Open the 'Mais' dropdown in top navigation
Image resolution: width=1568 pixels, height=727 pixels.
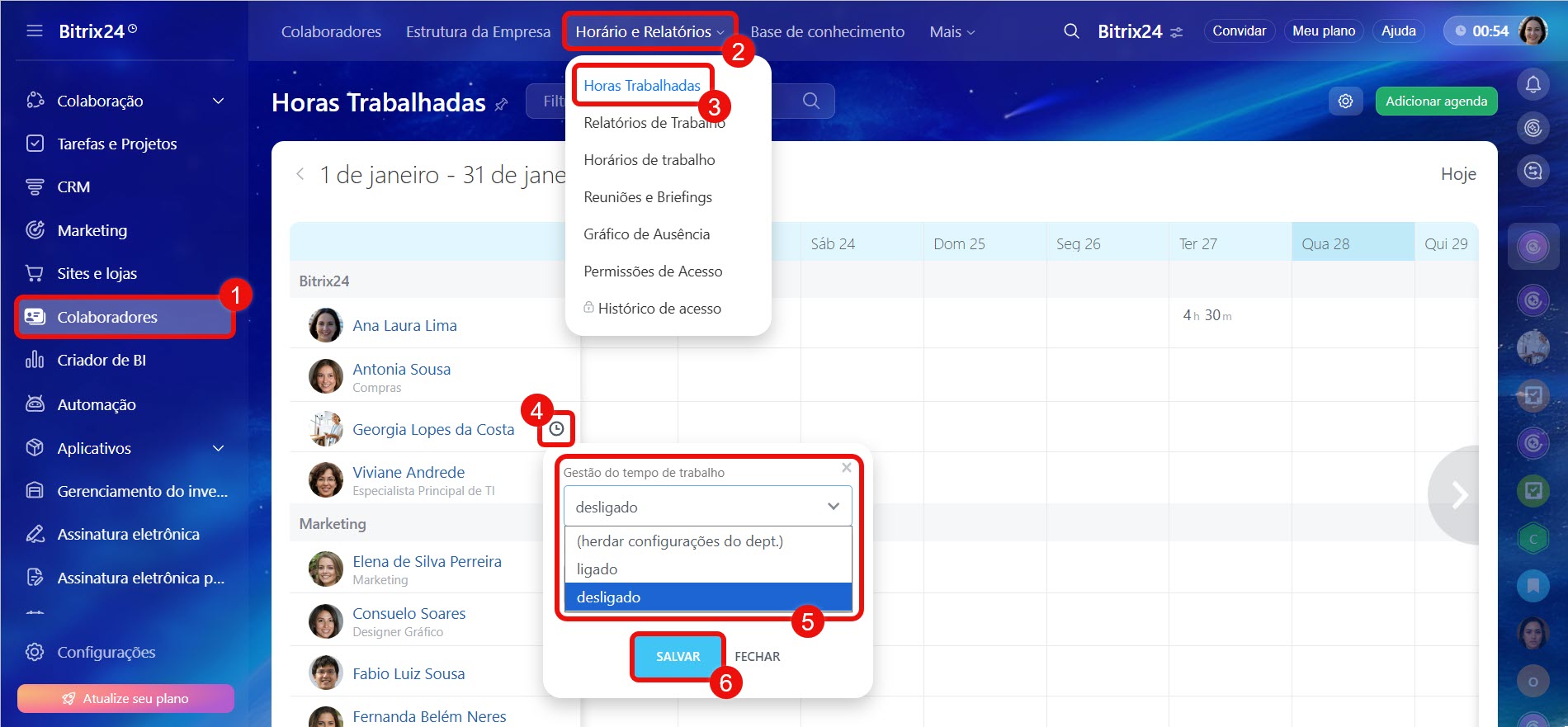click(952, 32)
